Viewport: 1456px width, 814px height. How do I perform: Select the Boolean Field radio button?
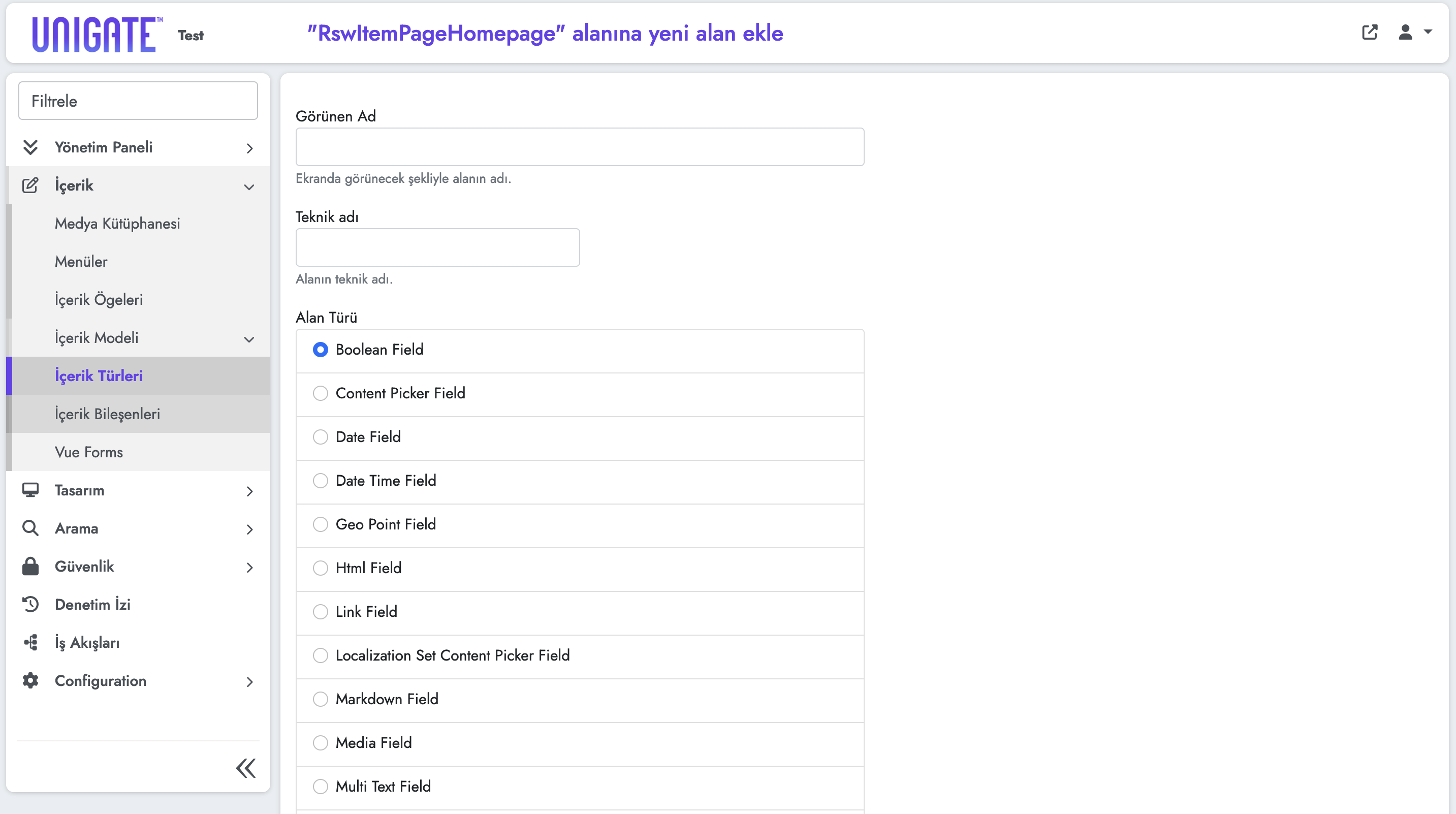[x=321, y=350]
